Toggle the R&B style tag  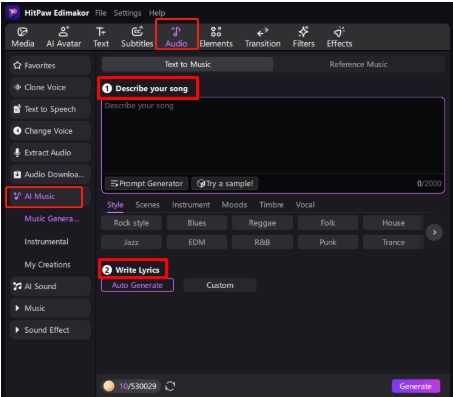coord(262,242)
